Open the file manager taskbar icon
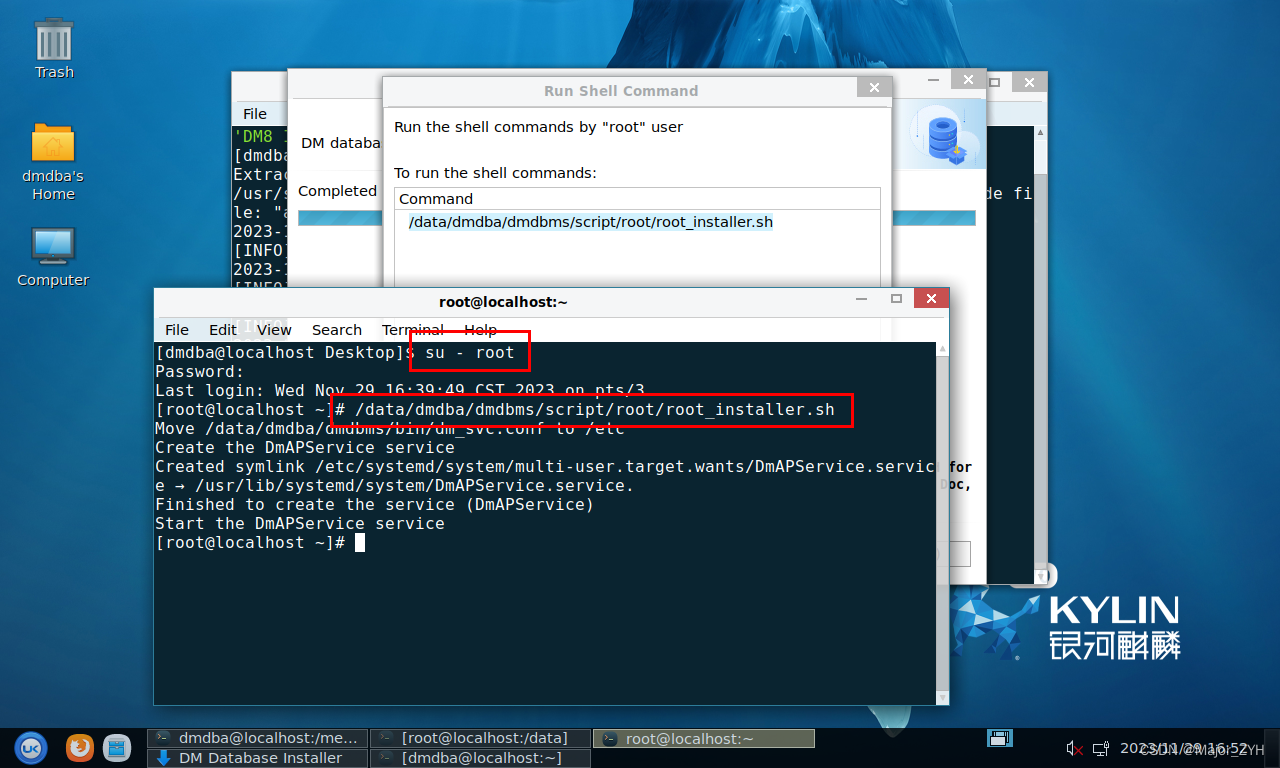 (117, 747)
